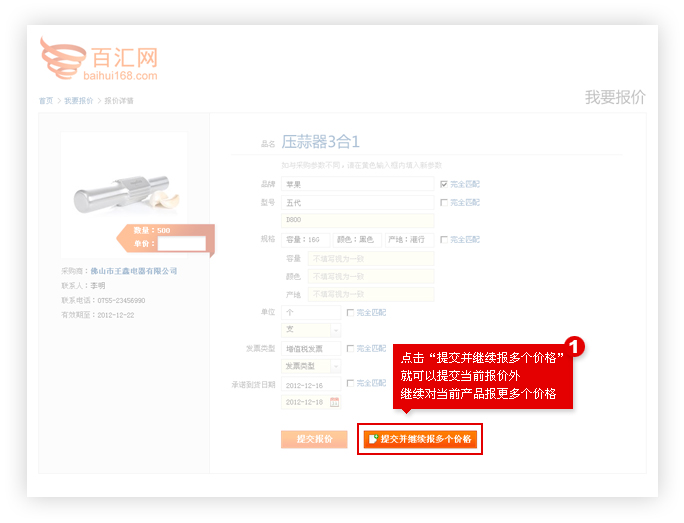Focus the yellow model field containing D800
The width and height of the screenshot is (684, 523).
click(x=358, y=220)
